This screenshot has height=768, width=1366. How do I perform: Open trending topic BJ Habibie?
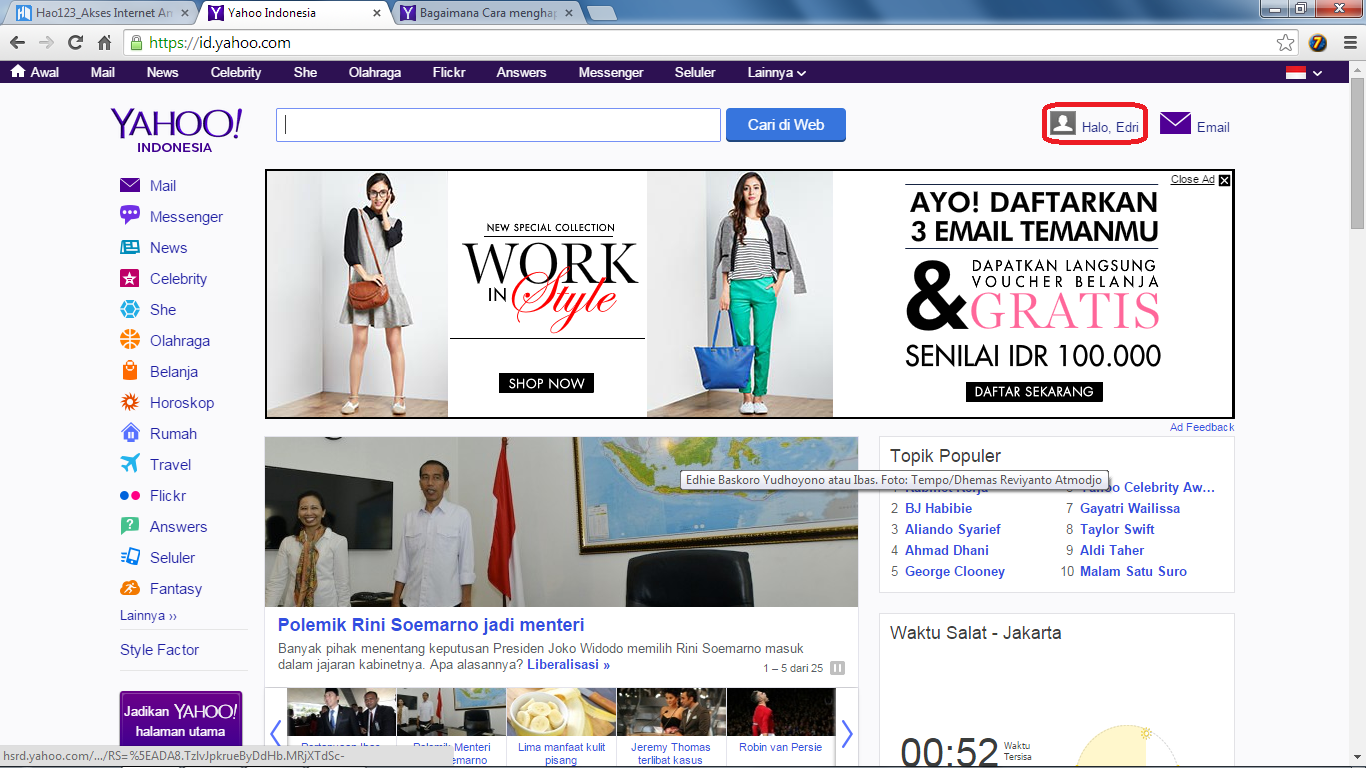938,508
